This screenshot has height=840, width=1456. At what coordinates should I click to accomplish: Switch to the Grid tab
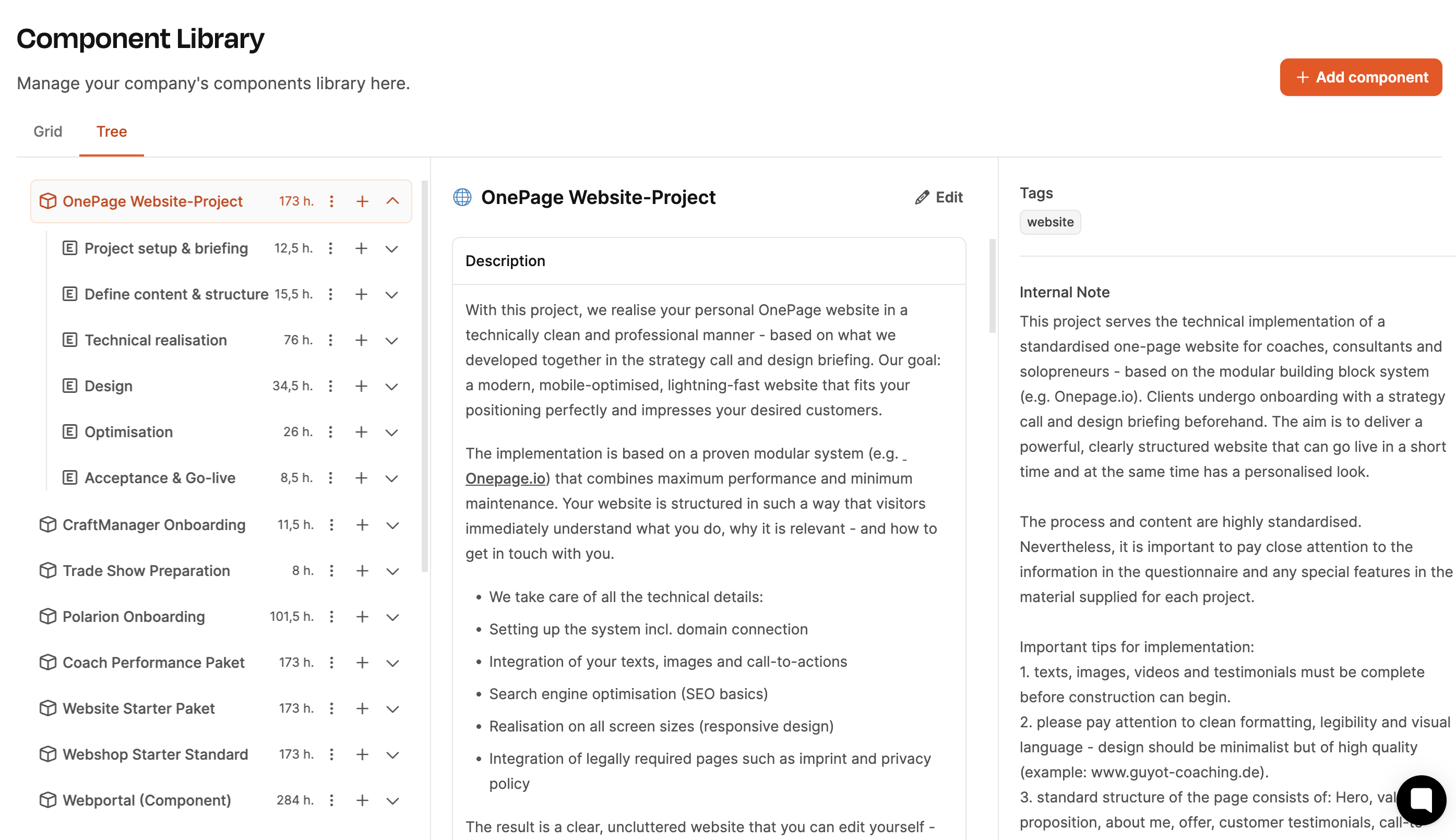[47, 131]
